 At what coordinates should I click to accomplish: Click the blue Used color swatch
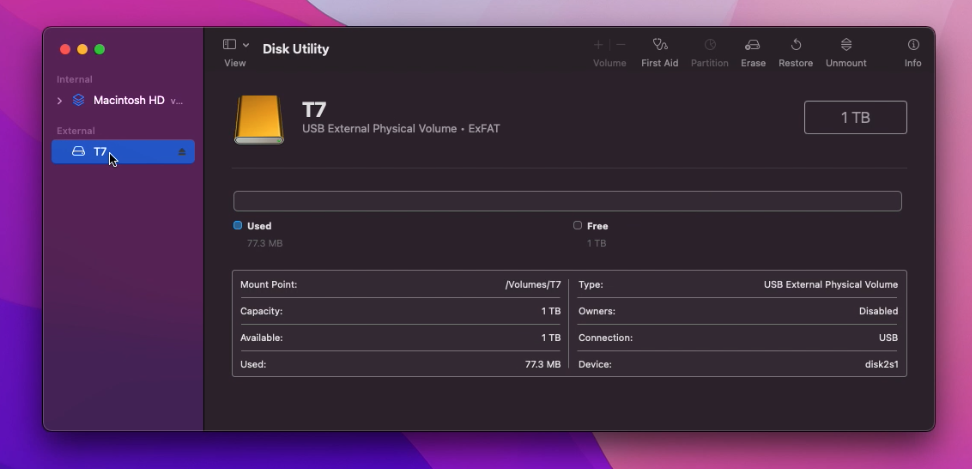pos(237,226)
